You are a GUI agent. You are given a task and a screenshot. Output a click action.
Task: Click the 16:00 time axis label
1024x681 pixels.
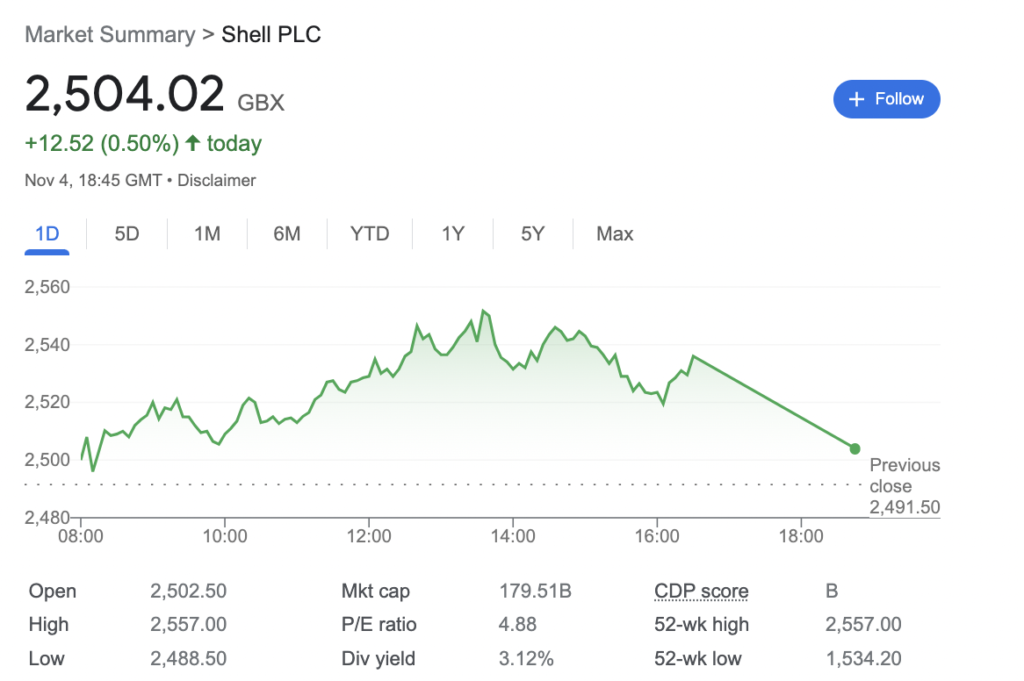[x=657, y=536]
